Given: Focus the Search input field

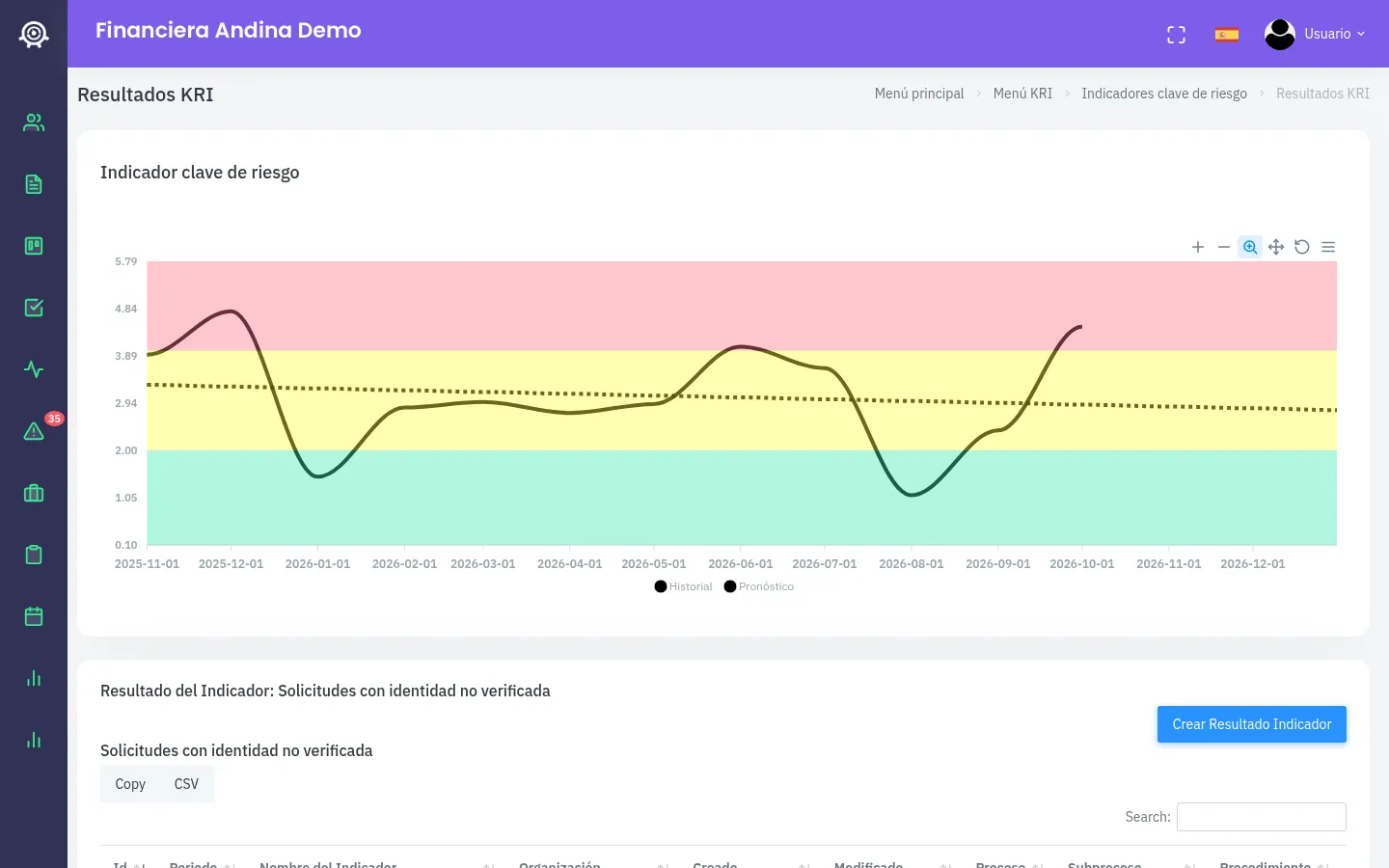Looking at the screenshot, I should click(x=1262, y=817).
